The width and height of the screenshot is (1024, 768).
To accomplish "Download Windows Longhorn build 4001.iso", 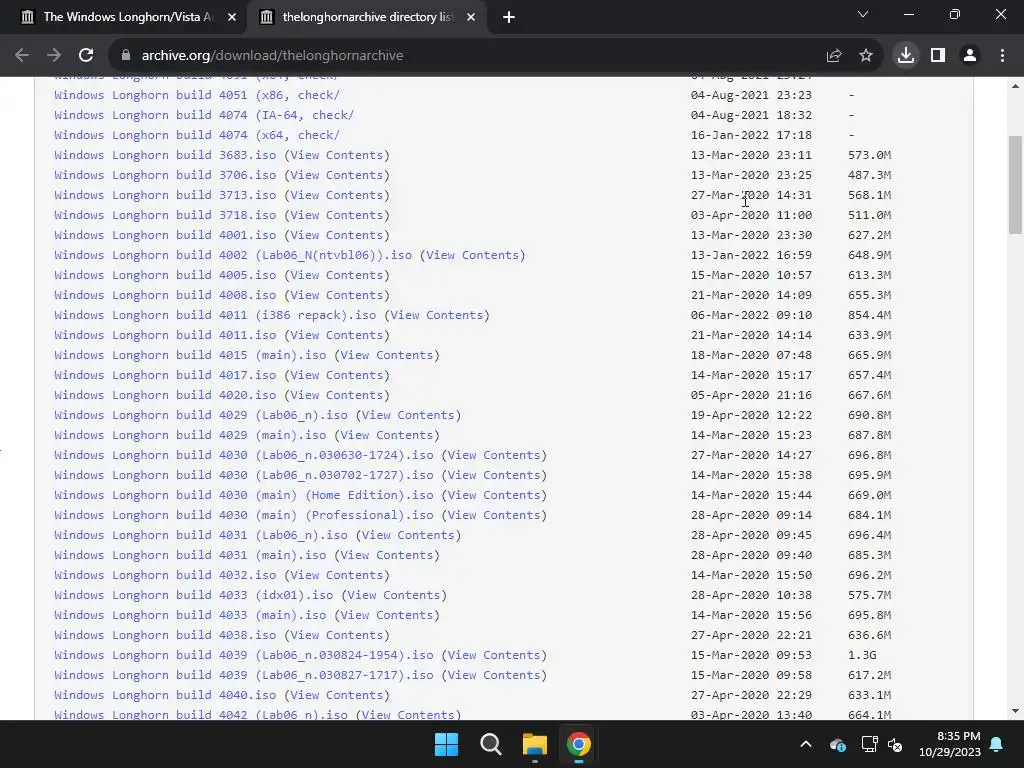I will click(x=165, y=235).
